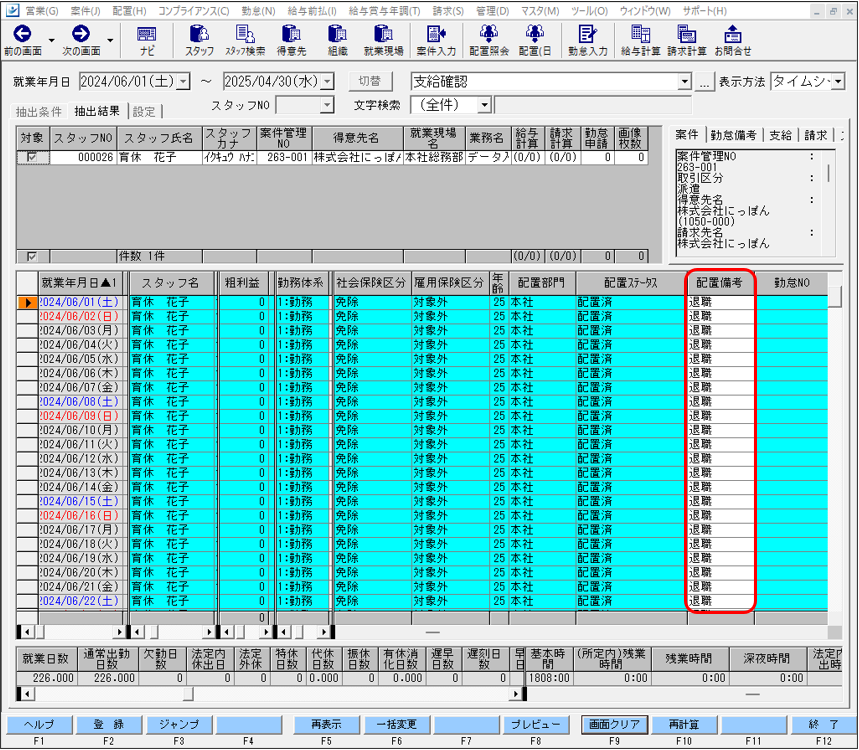Click the 文字検索 text input field
Viewport: 859px width, 750px height.
pyautogui.click(x=593, y=105)
